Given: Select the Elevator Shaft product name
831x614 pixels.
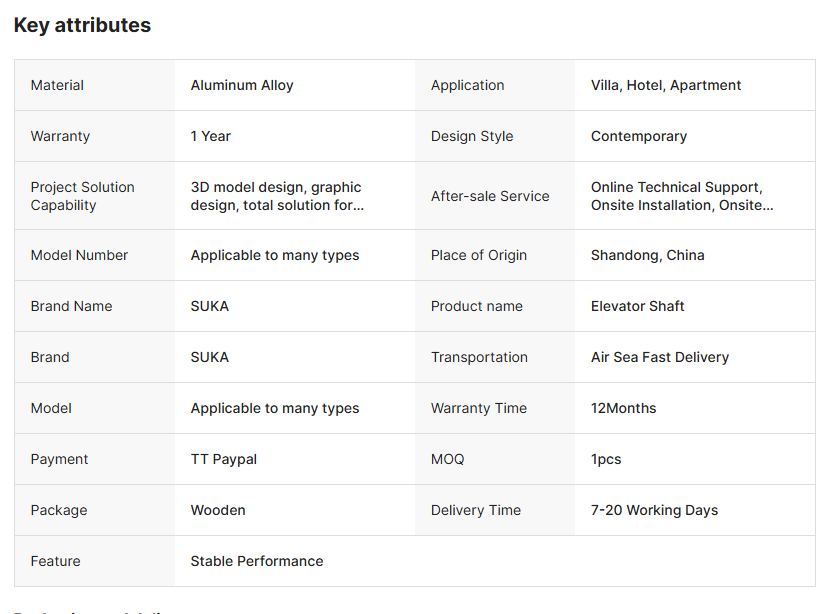Looking at the screenshot, I should coord(638,306).
